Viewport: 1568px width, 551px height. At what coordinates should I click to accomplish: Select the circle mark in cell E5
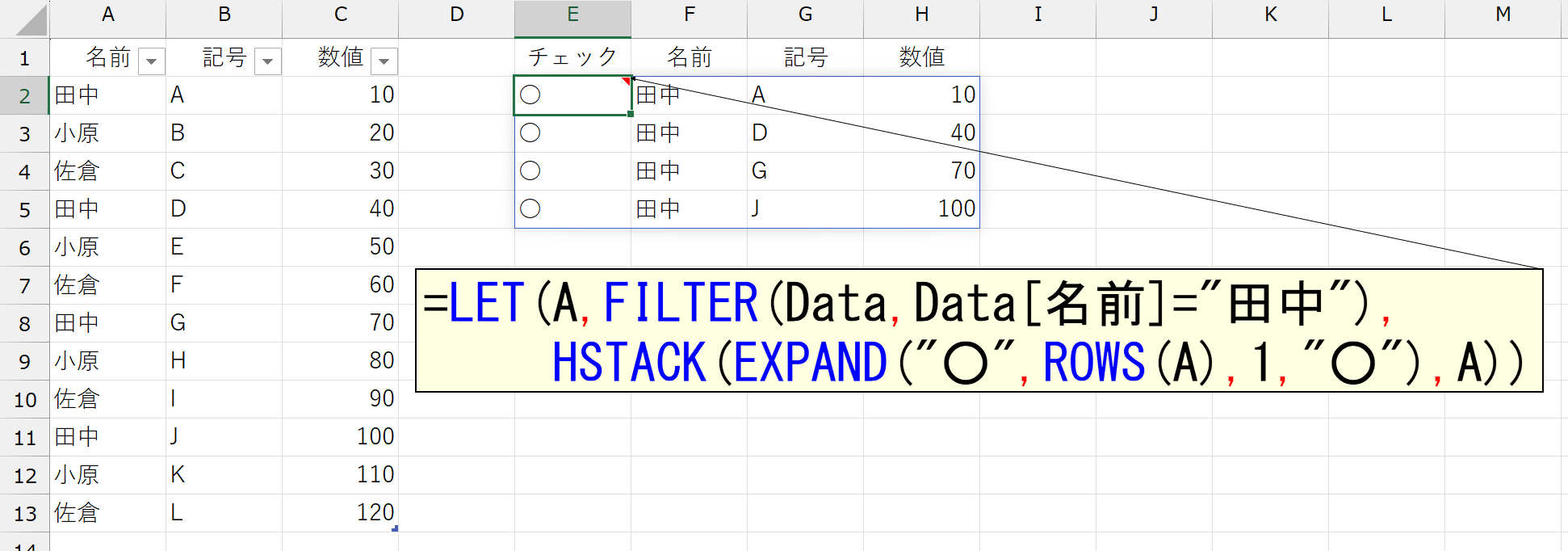530,209
